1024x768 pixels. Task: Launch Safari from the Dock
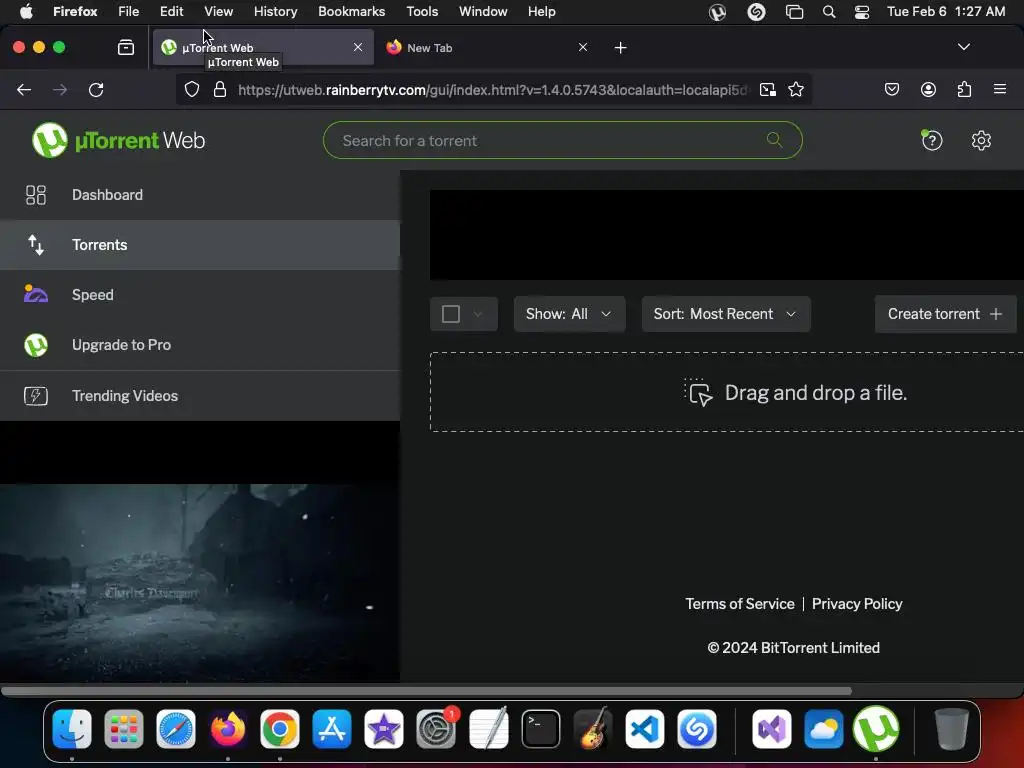[176, 729]
